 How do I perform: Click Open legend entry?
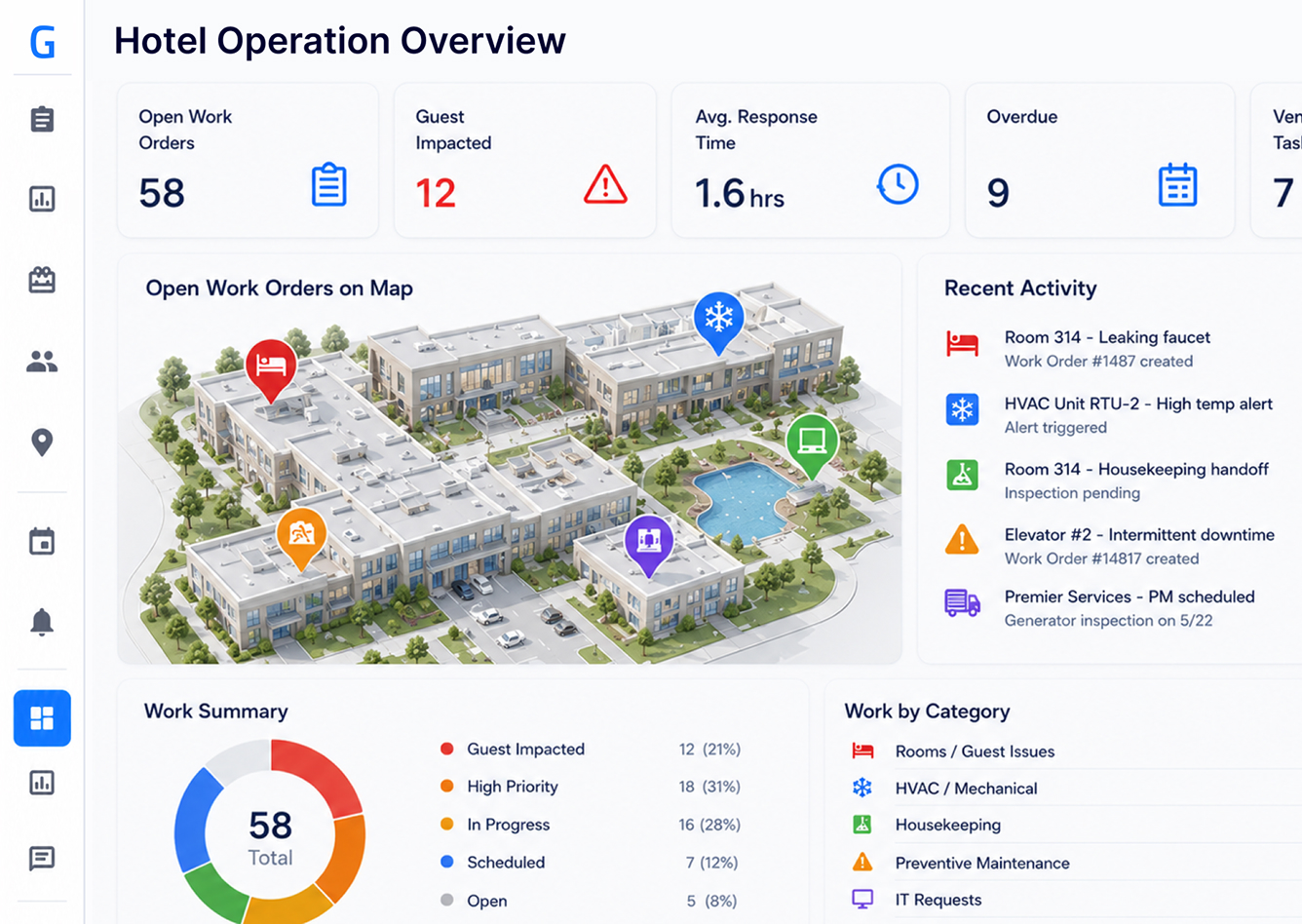coord(590,901)
